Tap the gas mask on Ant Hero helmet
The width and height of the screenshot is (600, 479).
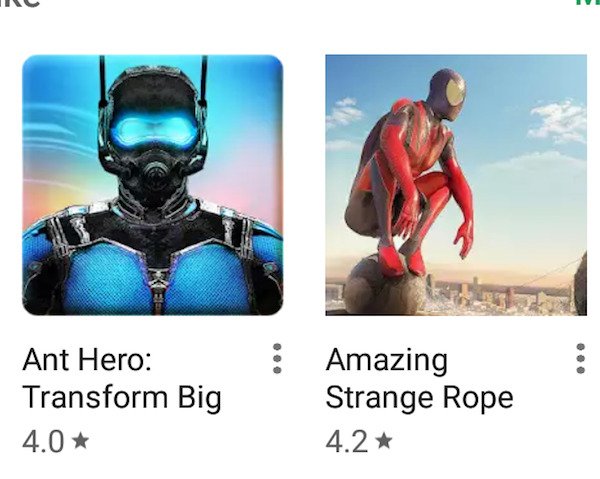click(x=156, y=172)
